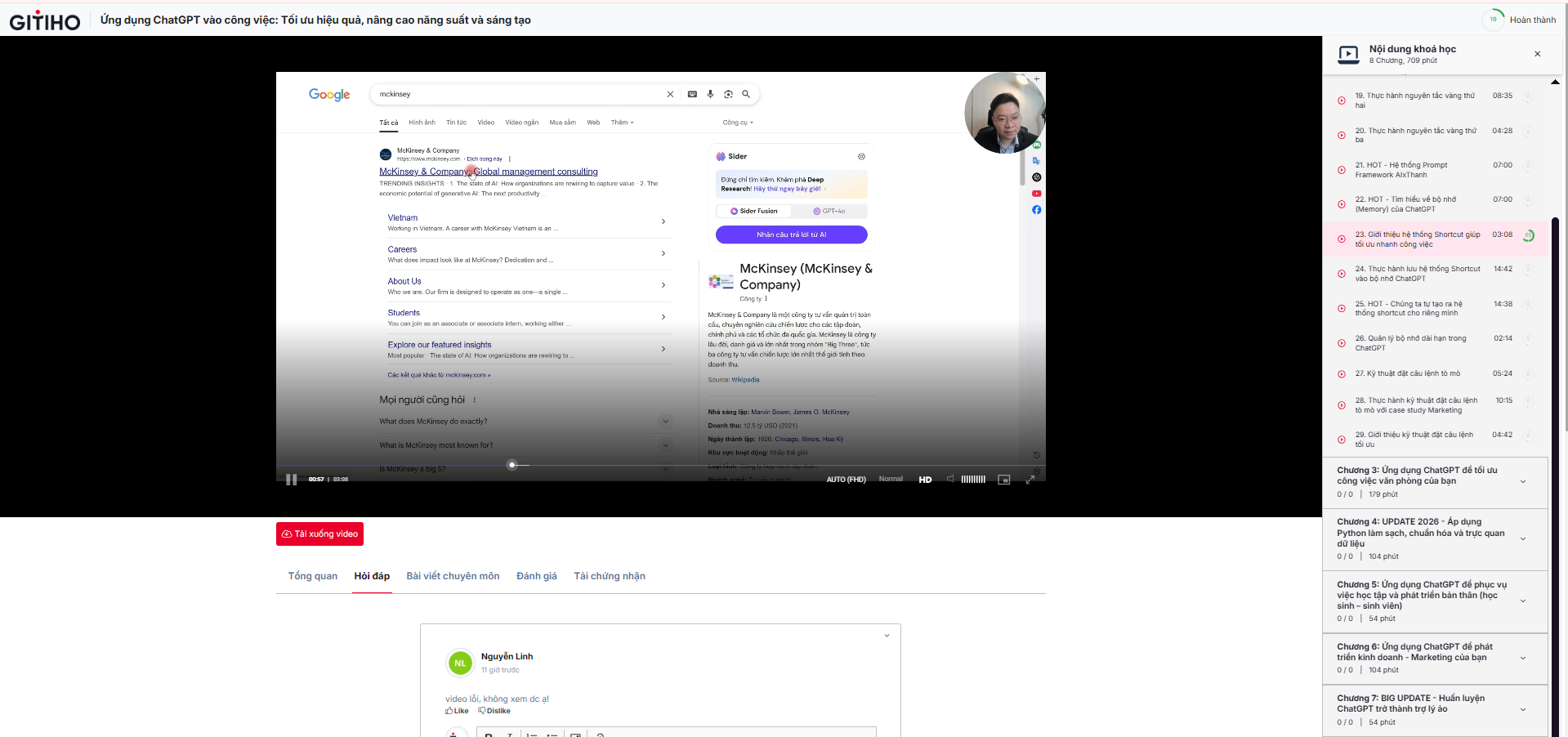Image resolution: width=1568 pixels, height=737 pixels.
Task: Play lesson 21 via its red play icon
Action: pos(1342,170)
